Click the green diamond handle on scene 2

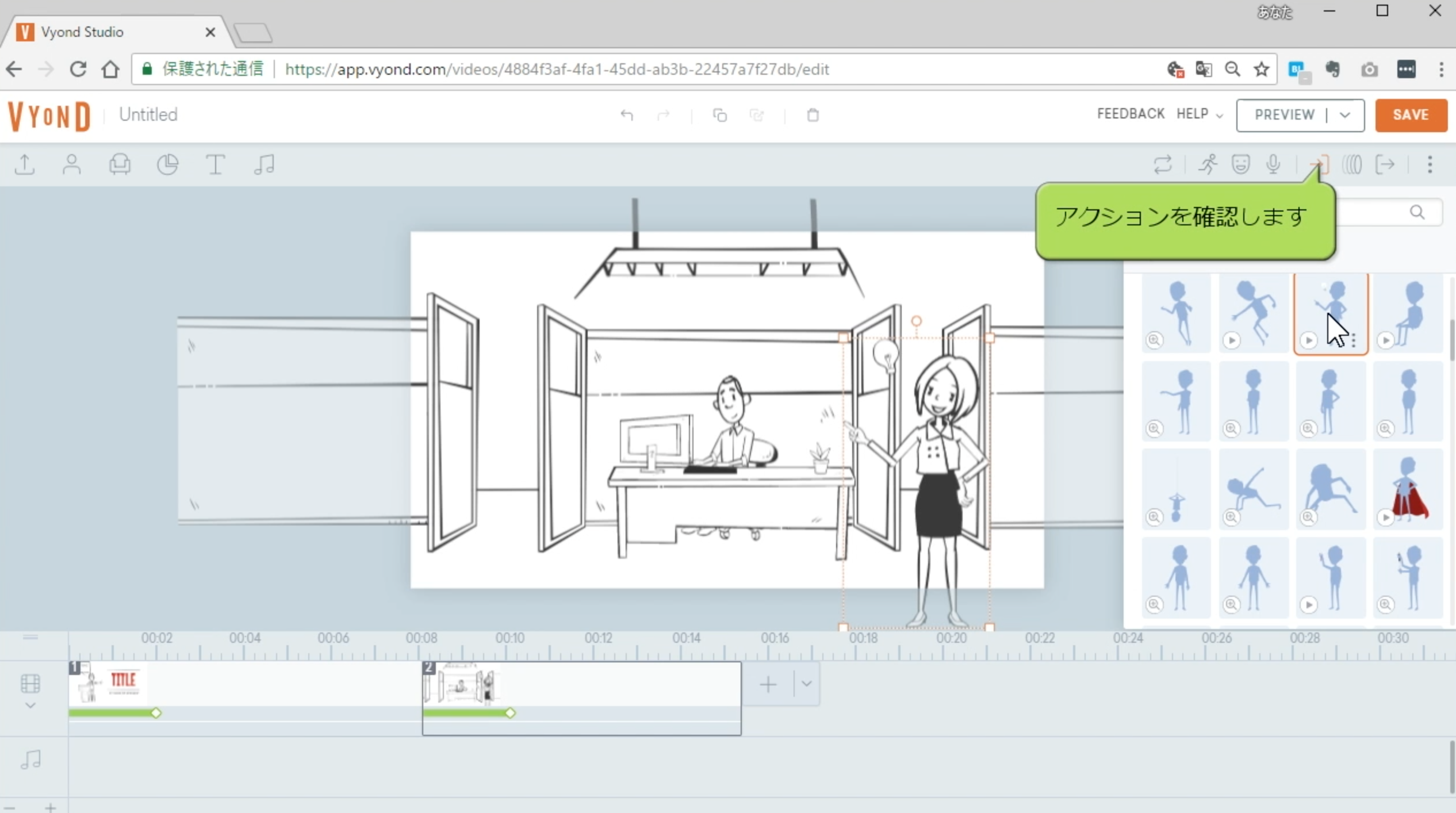[x=510, y=713]
